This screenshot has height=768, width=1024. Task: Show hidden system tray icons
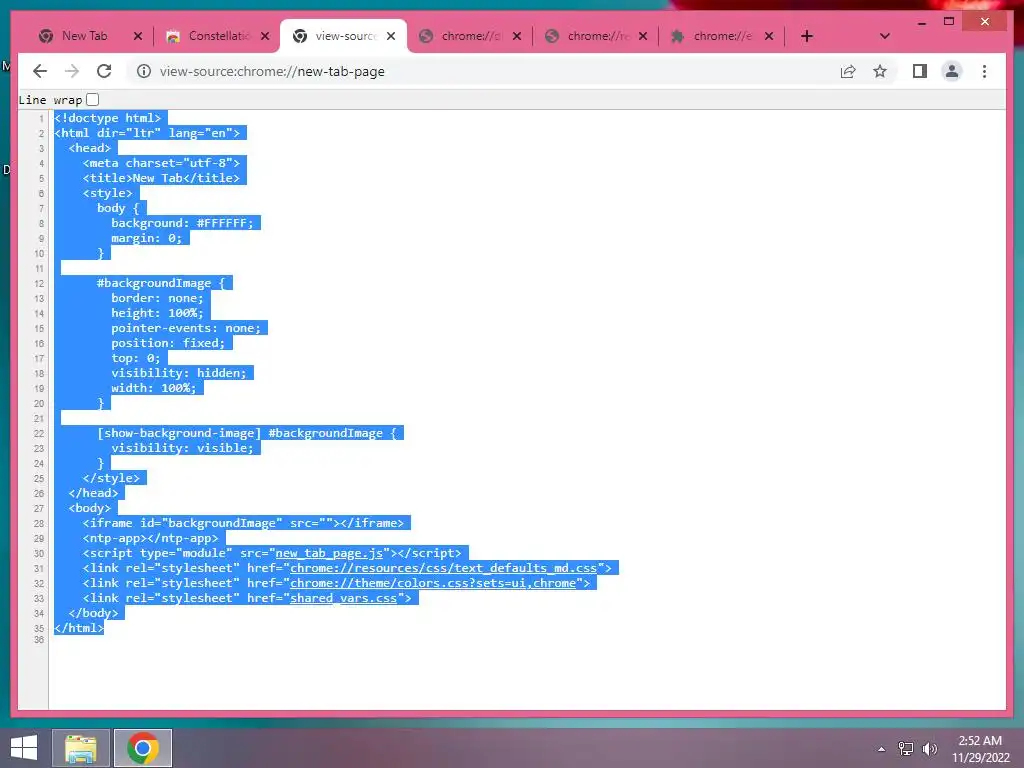[882, 749]
